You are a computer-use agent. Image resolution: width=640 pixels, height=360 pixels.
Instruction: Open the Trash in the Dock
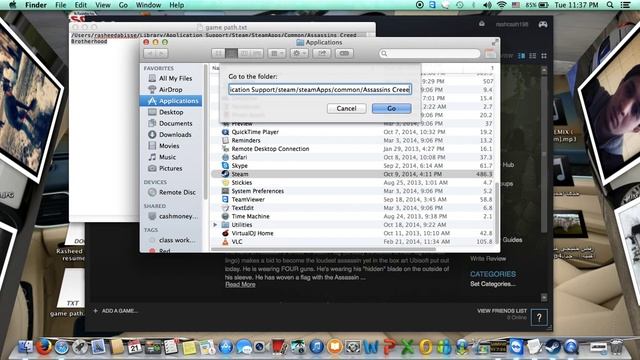[617, 347]
